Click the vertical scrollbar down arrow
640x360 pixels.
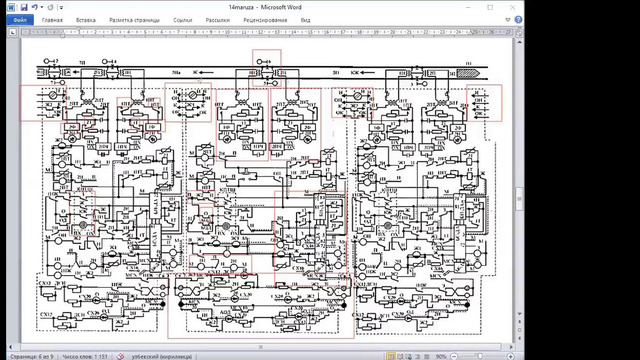(x=519, y=314)
